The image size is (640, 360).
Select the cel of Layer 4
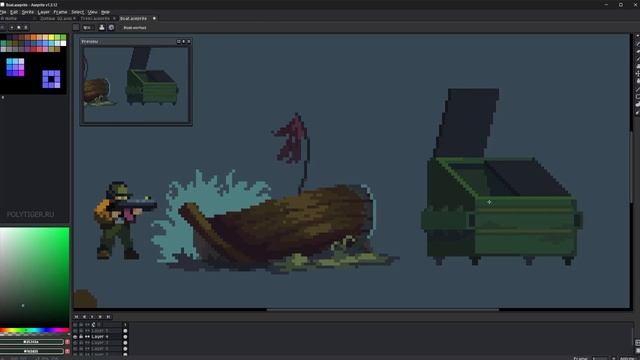point(125,337)
